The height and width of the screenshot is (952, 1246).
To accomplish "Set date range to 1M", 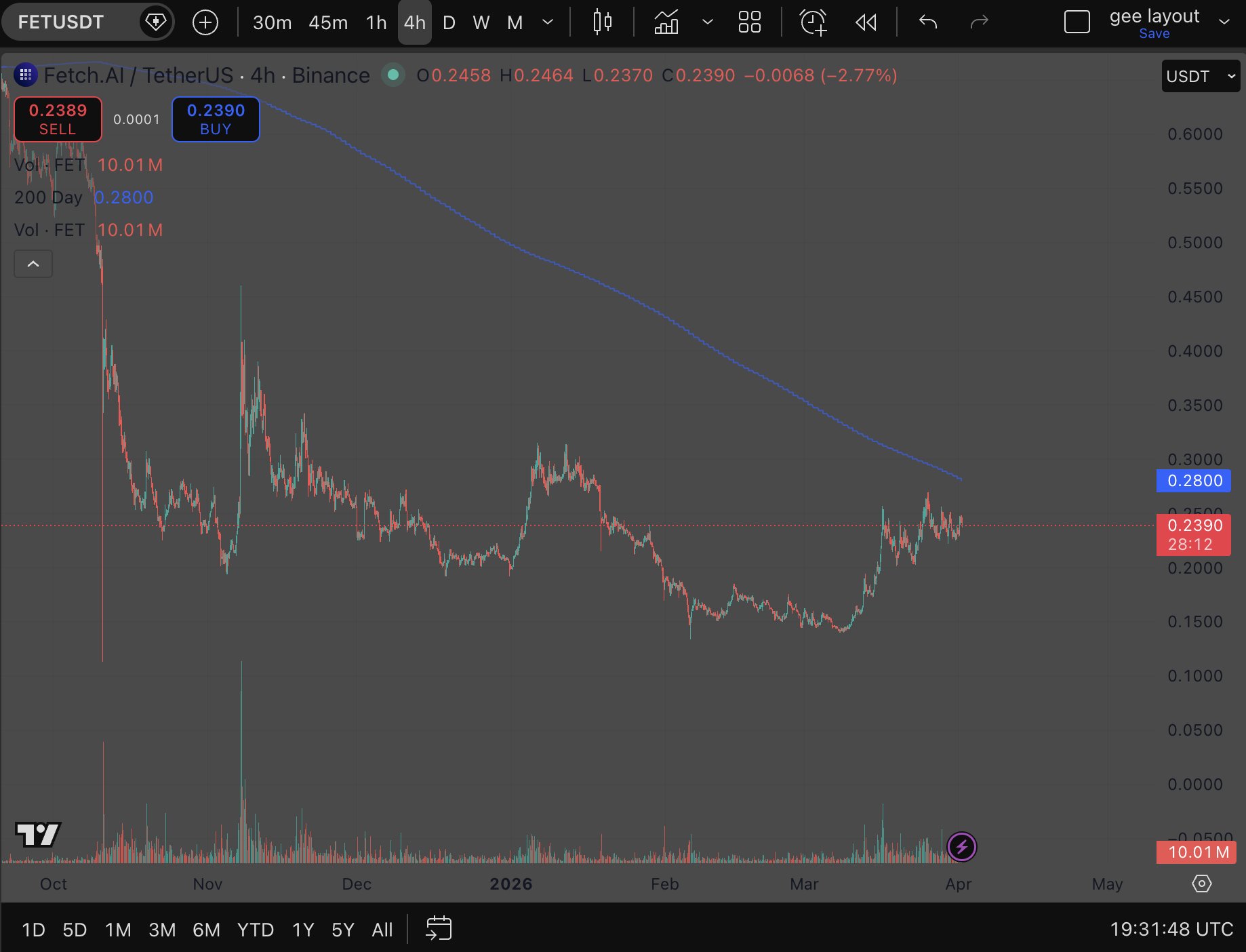I will pyautogui.click(x=118, y=930).
